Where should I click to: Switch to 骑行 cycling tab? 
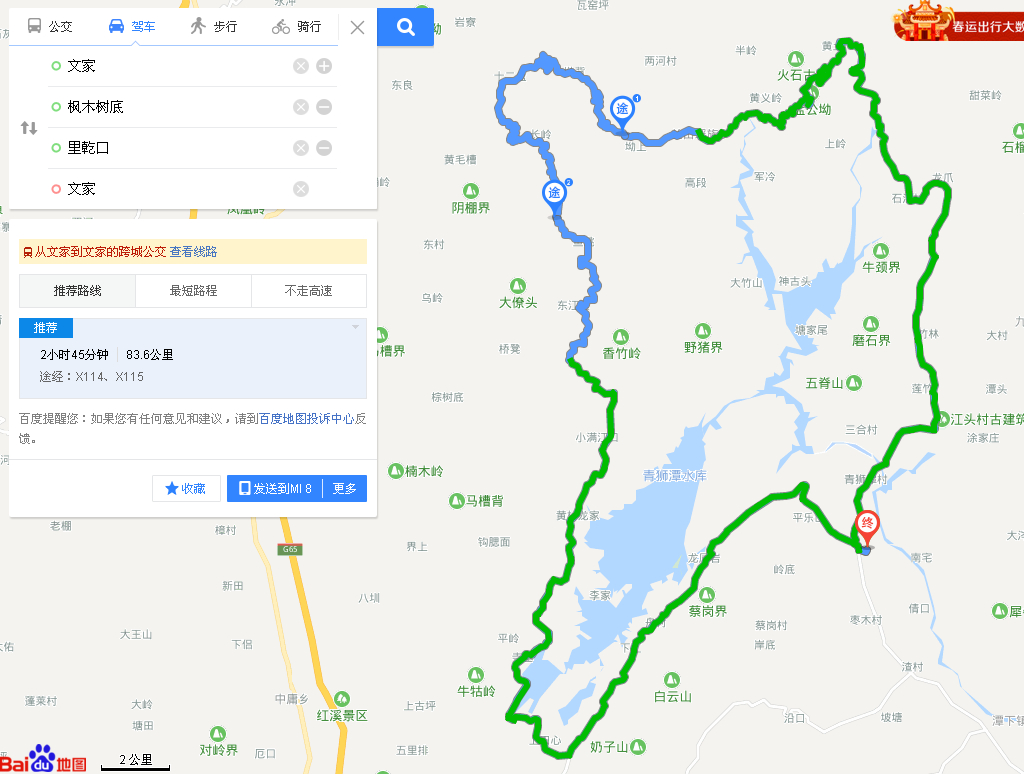tap(296, 26)
